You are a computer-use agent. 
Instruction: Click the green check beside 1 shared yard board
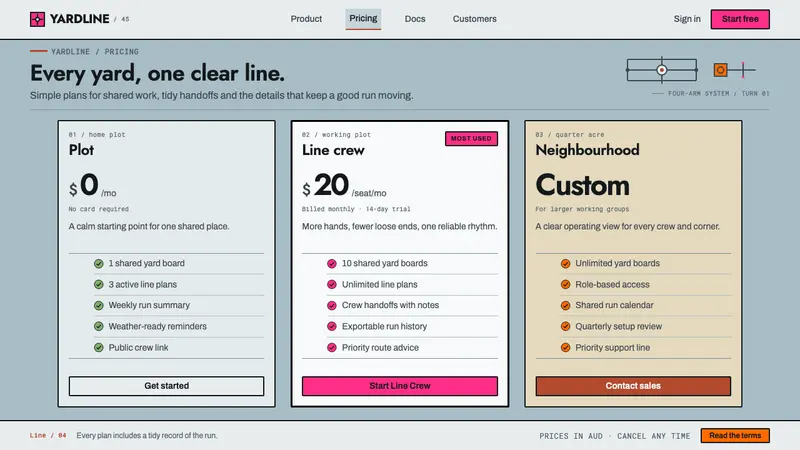point(98,264)
